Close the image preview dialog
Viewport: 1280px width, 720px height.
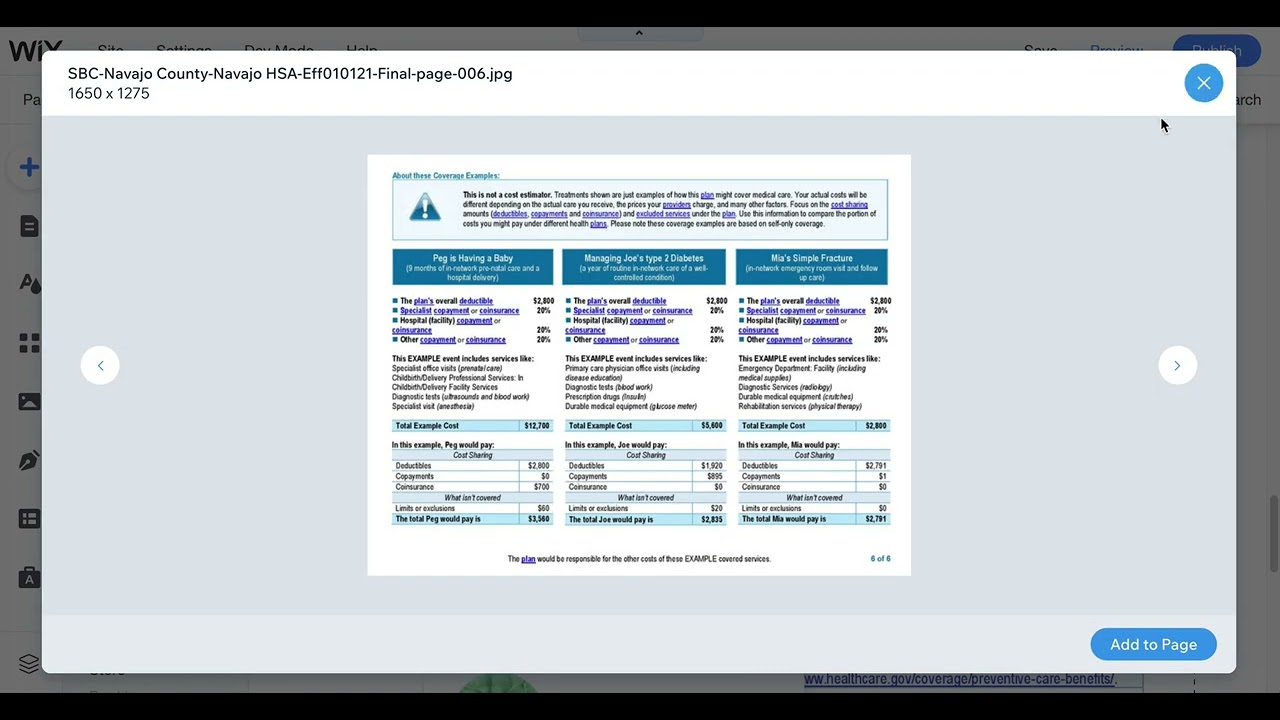point(1203,83)
